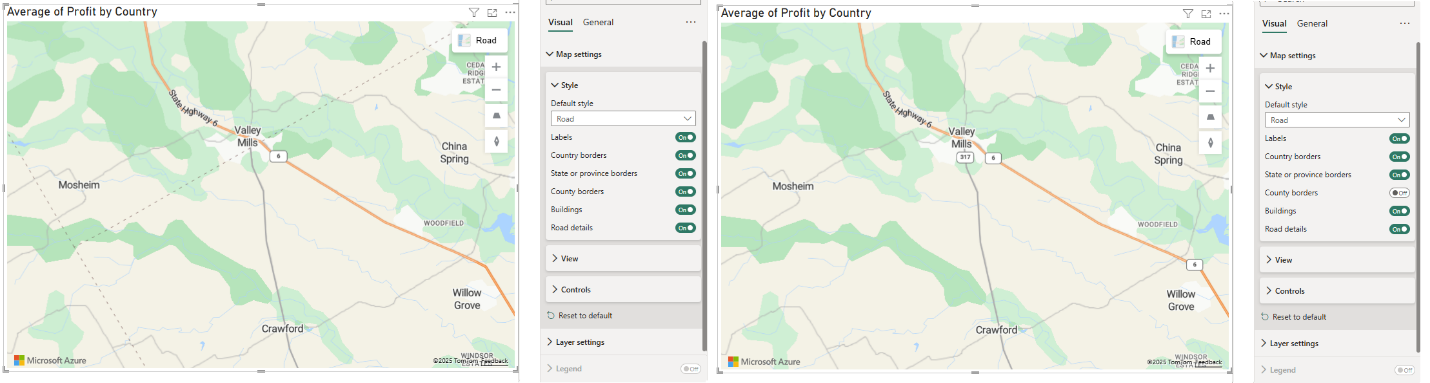Viewport: 1430px width, 383px height.
Task: Expand the View section in left pane
Action: [x=623, y=258]
